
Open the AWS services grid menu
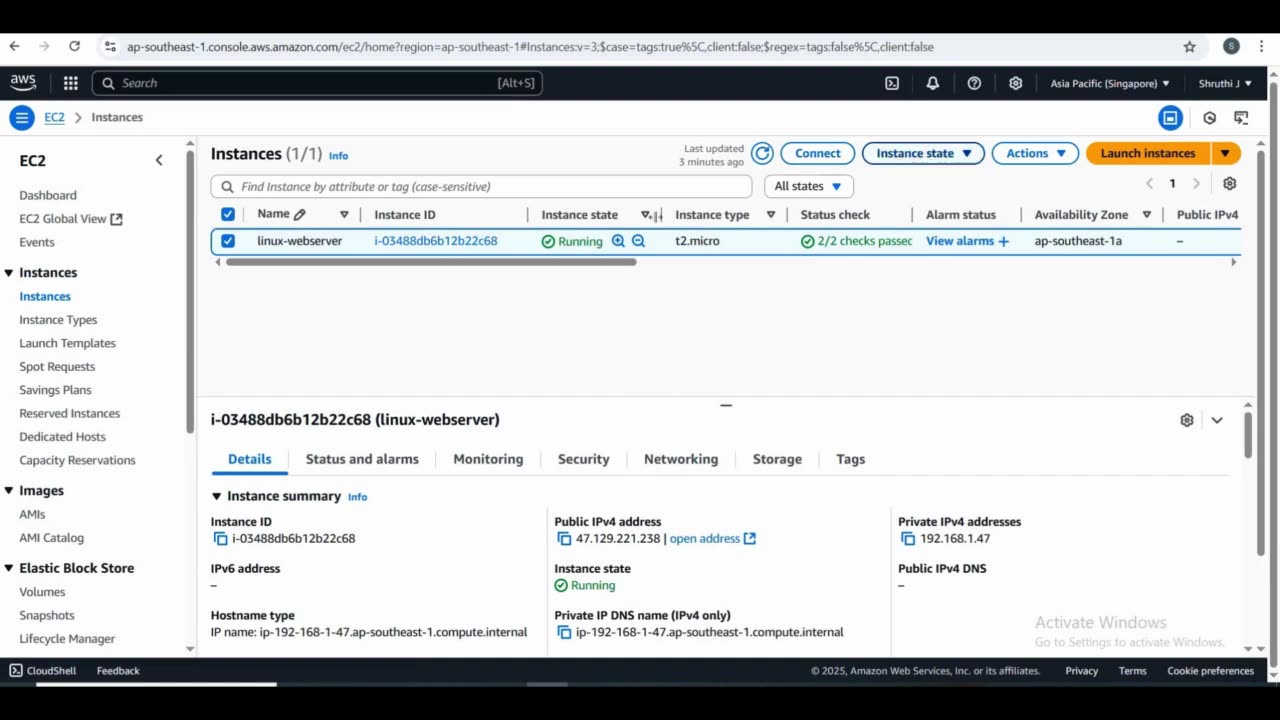pos(70,83)
